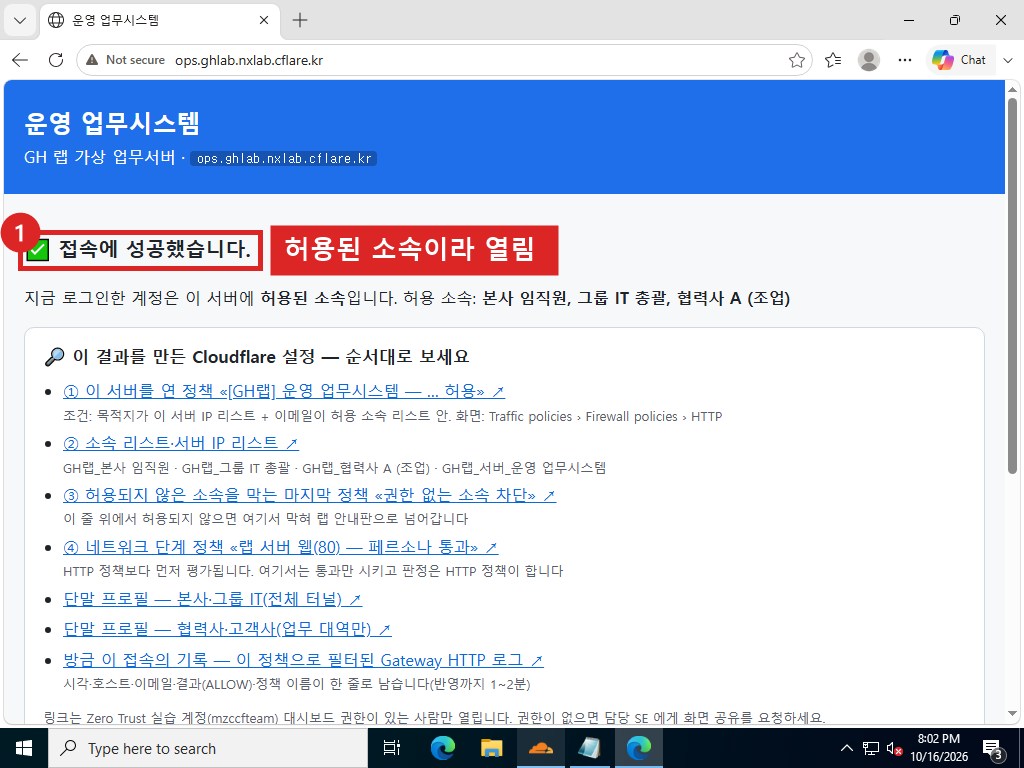The image size is (1024, 768).
Task: Open the clock and date flyout
Action: click(939, 748)
